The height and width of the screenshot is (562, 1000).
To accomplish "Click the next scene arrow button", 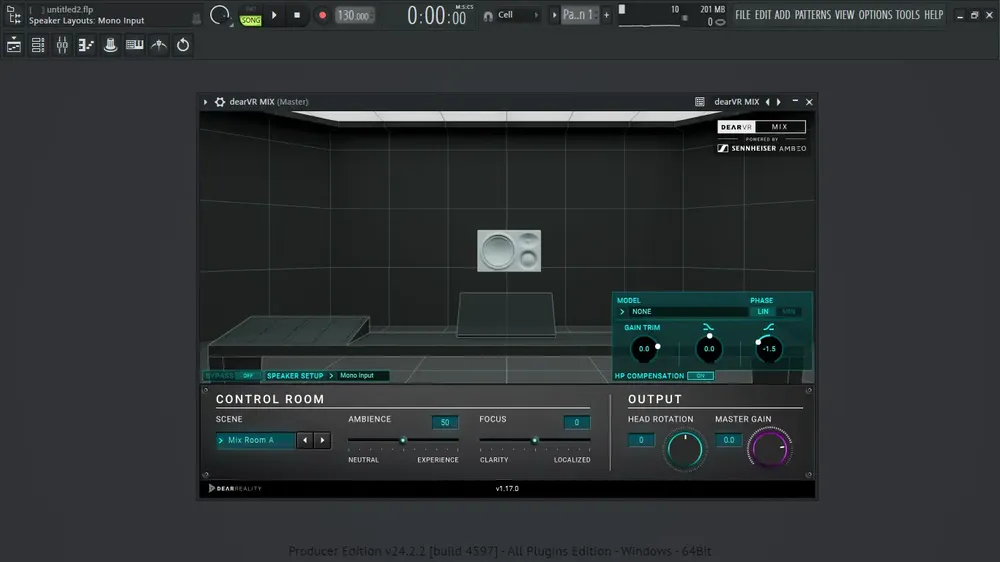I will pos(323,440).
